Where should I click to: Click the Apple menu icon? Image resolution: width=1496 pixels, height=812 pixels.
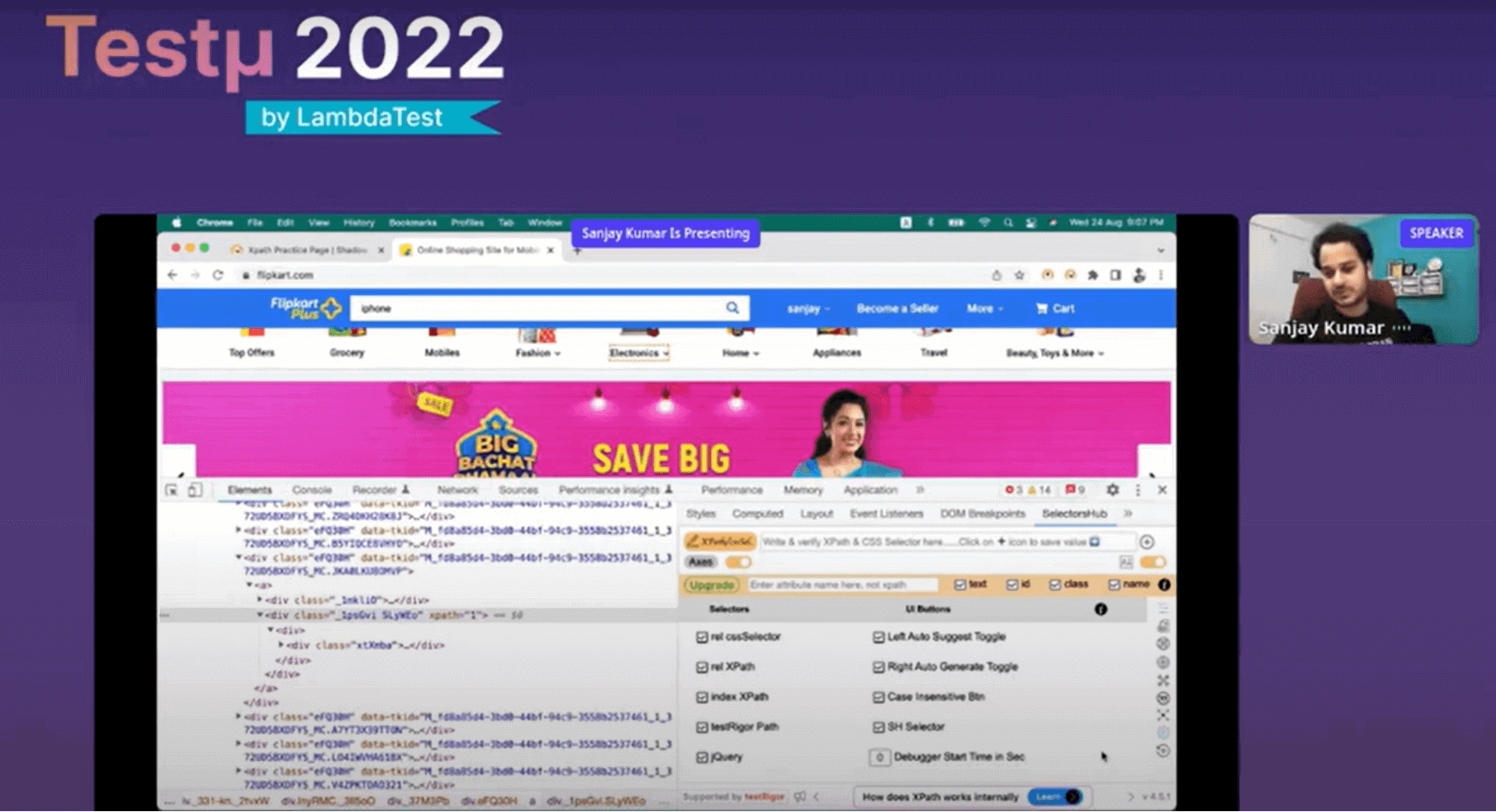tap(177, 222)
